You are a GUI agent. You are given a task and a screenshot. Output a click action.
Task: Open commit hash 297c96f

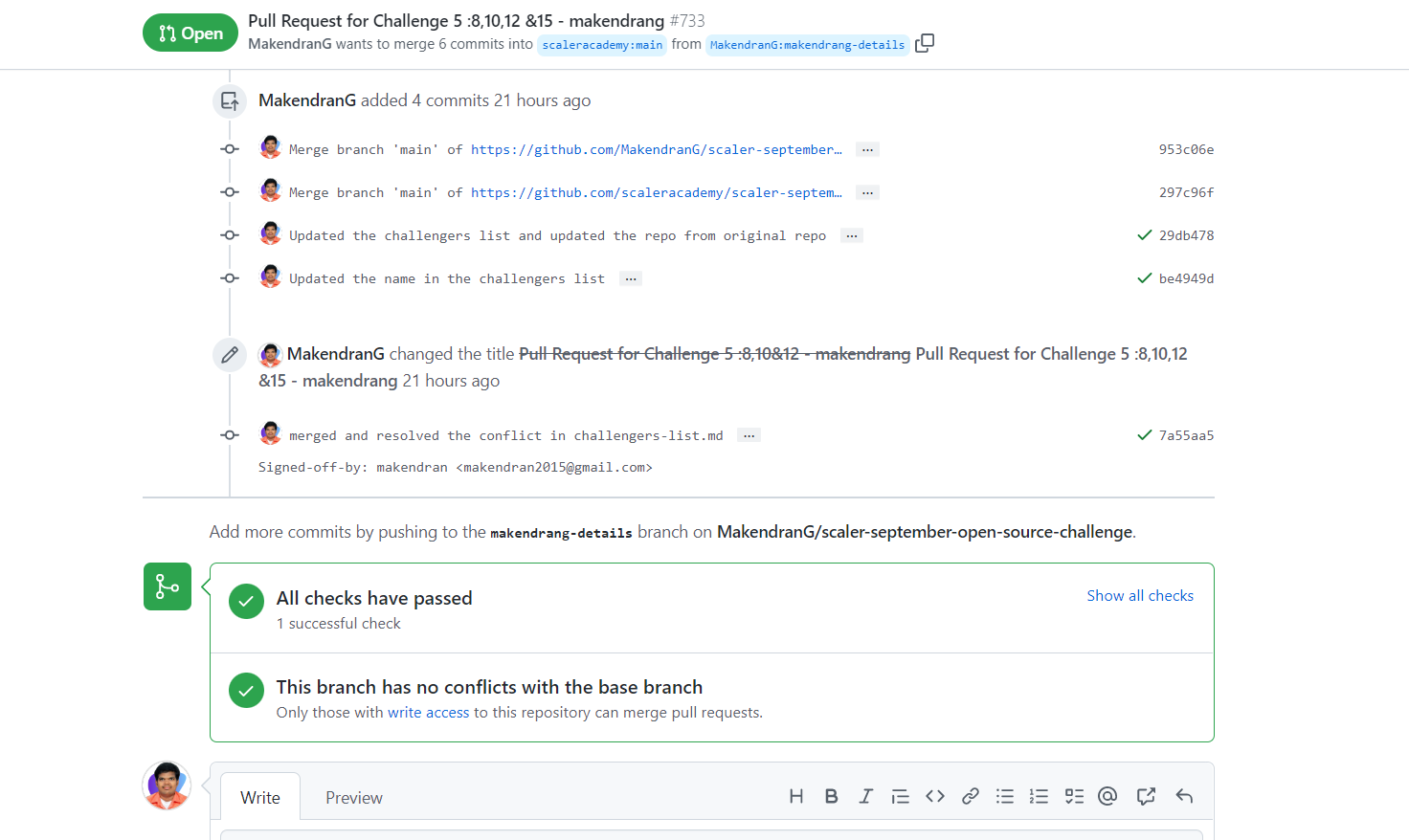tap(1186, 192)
